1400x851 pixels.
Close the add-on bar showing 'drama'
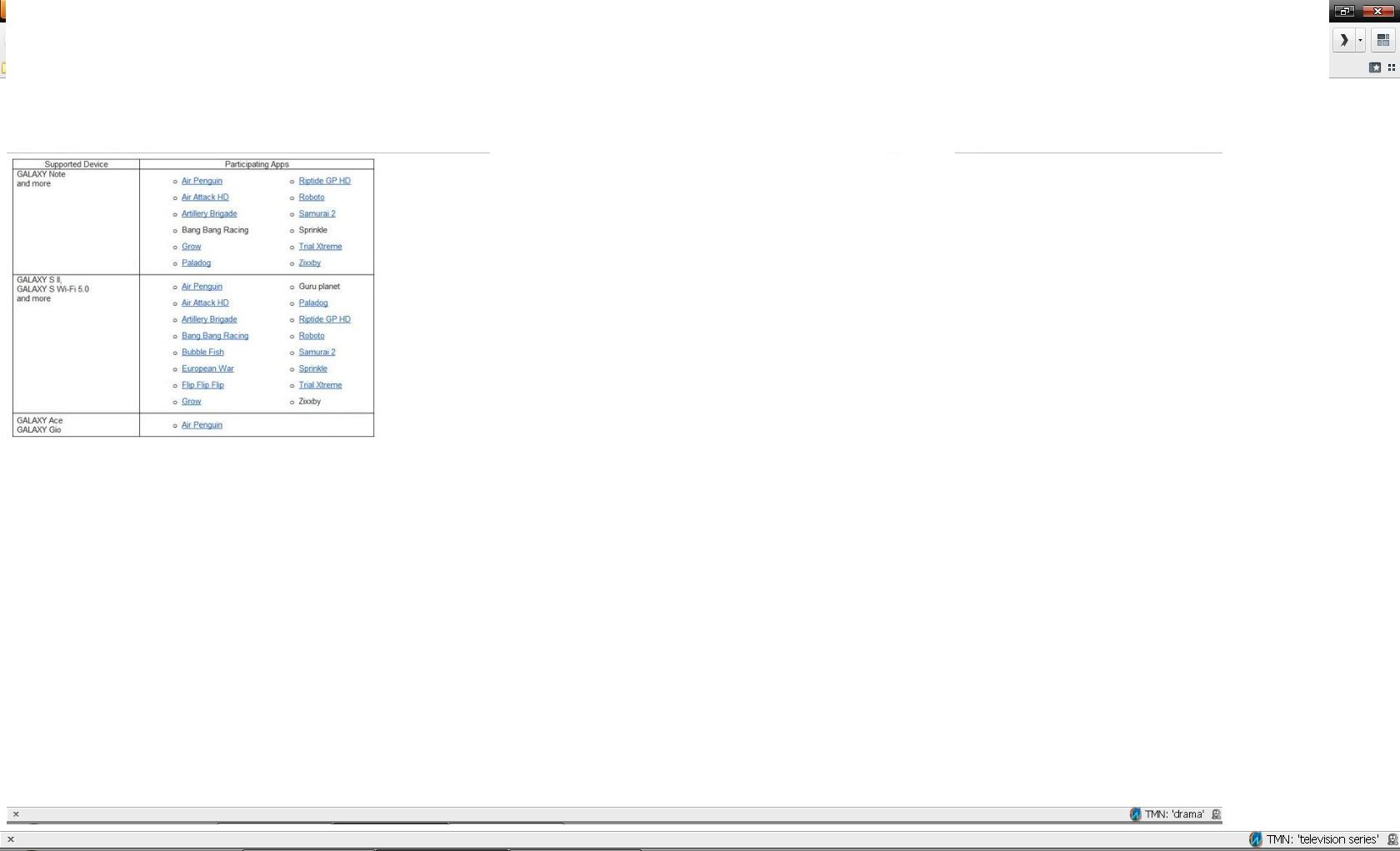16,814
